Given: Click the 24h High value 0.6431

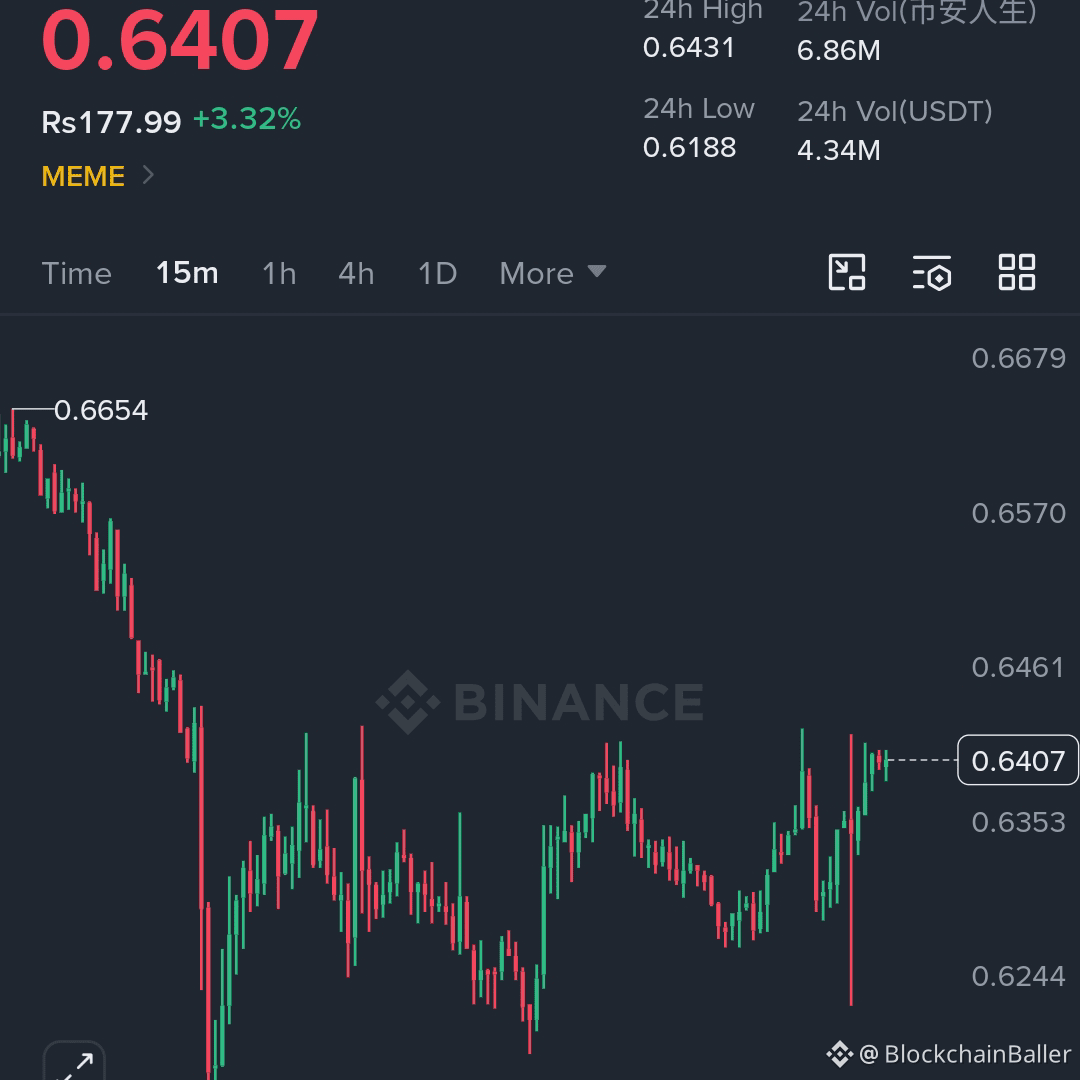Looking at the screenshot, I should click(689, 48).
